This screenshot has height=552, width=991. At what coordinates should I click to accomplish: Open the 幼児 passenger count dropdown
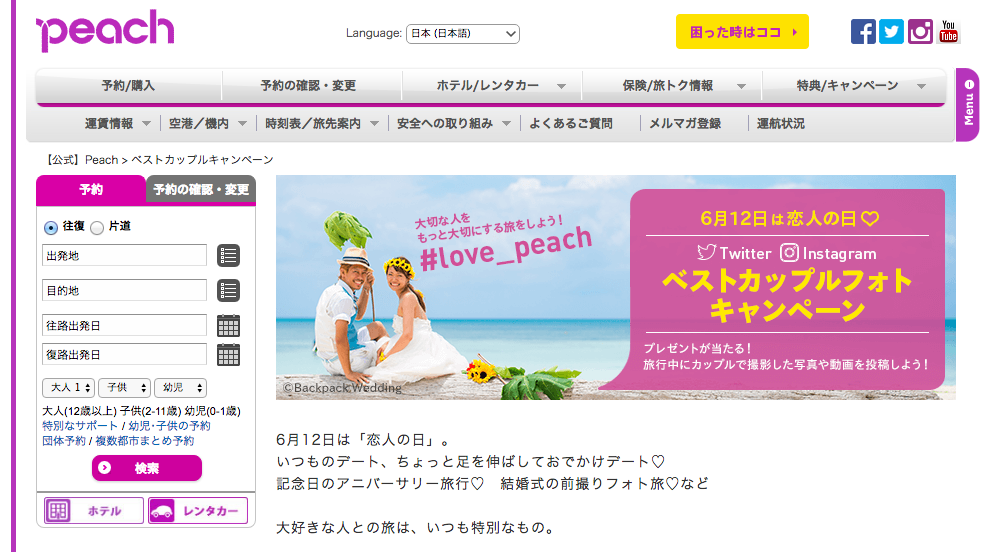180,388
